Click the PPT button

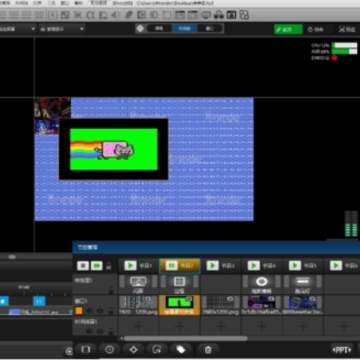342,350
